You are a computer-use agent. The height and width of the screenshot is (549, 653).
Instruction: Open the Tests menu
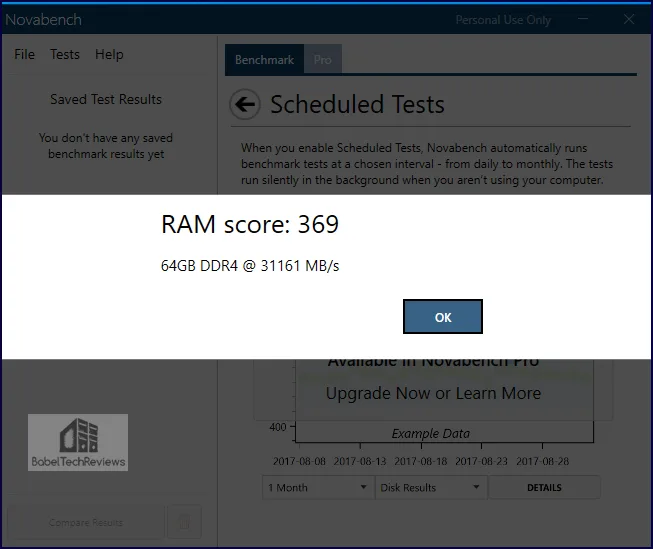coord(65,54)
